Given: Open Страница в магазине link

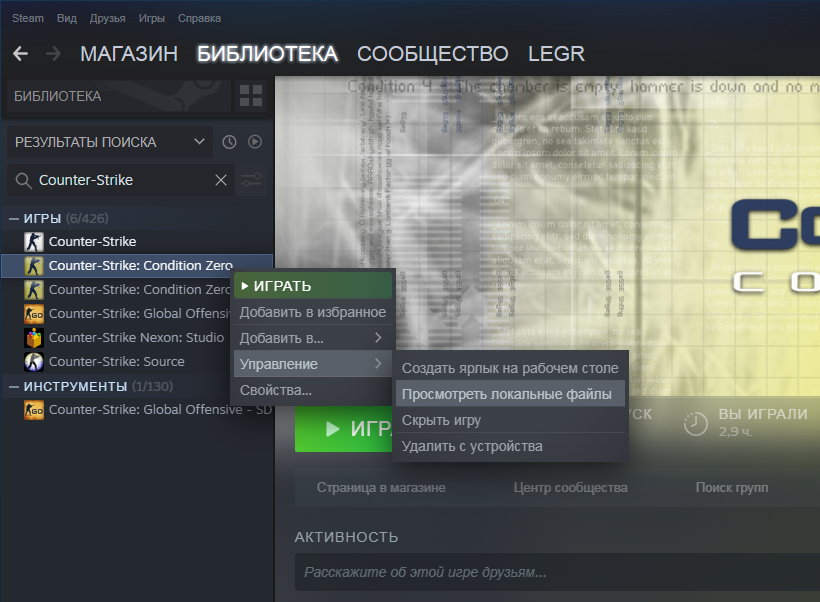Looking at the screenshot, I should coord(381,487).
